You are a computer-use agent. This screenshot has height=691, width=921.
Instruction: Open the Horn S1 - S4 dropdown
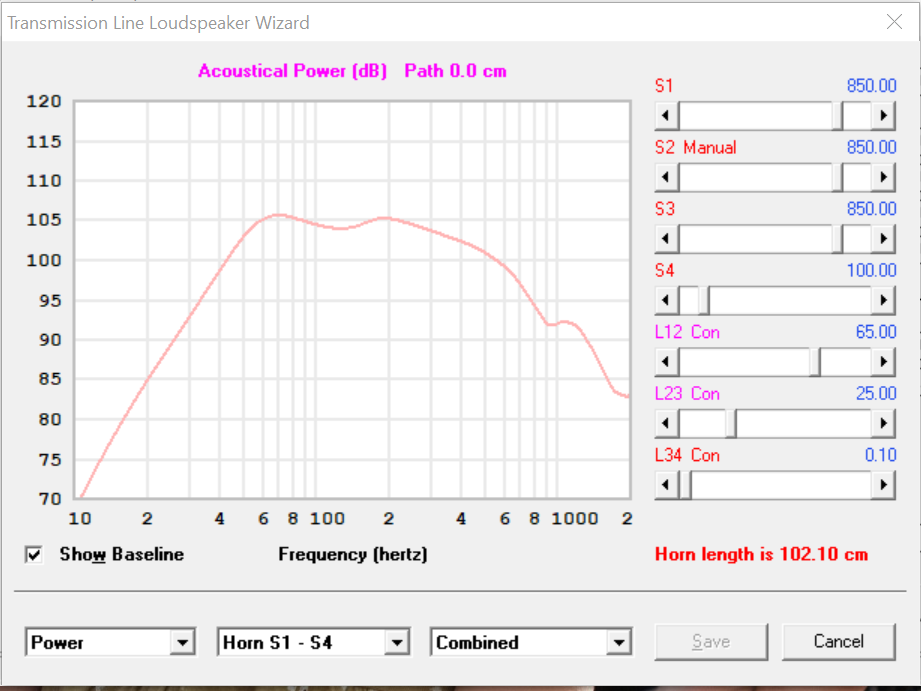(x=397, y=643)
